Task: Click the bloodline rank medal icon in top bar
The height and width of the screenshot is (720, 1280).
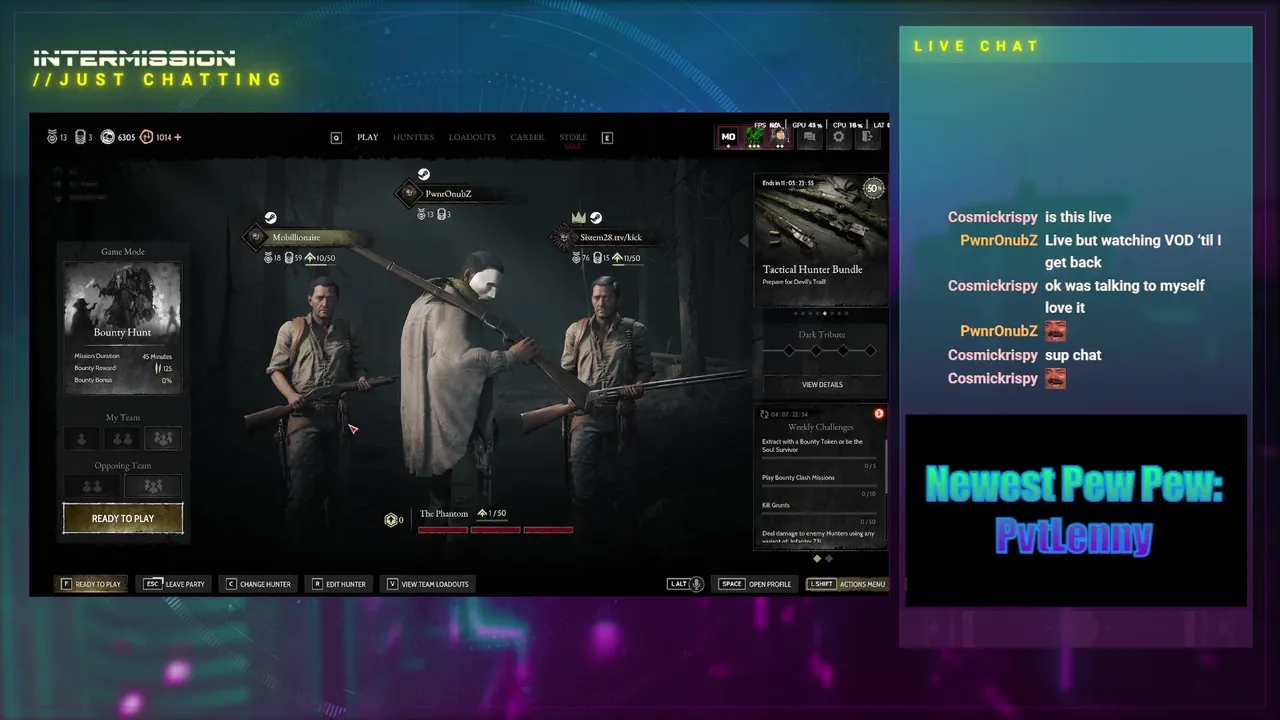Action: [52, 137]
